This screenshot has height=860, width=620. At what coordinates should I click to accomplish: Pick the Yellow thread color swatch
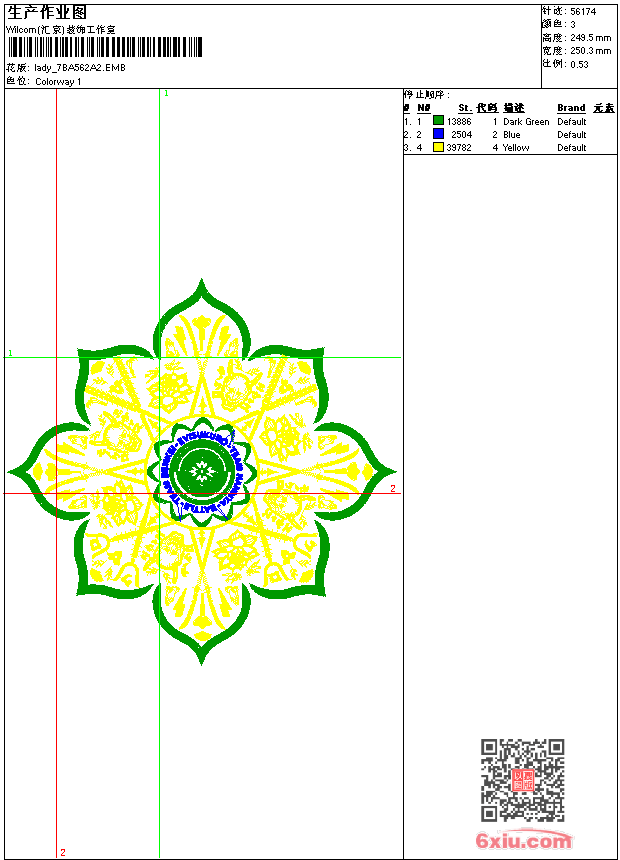(x=438, y=147)
